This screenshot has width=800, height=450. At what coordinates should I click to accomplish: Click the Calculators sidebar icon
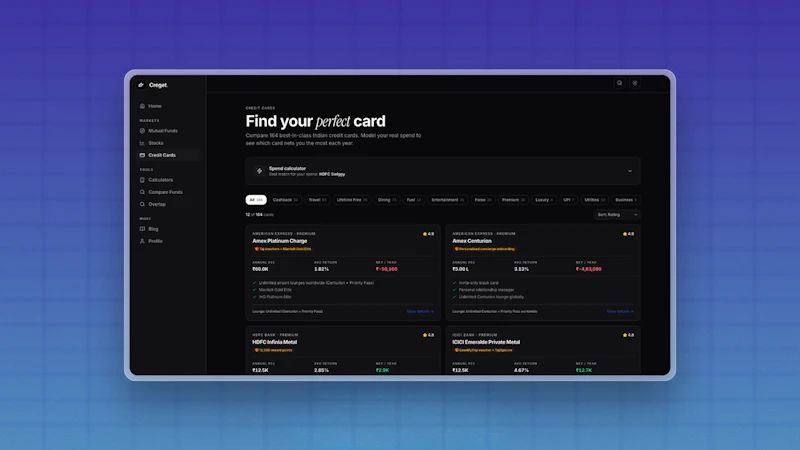(142, 180)
